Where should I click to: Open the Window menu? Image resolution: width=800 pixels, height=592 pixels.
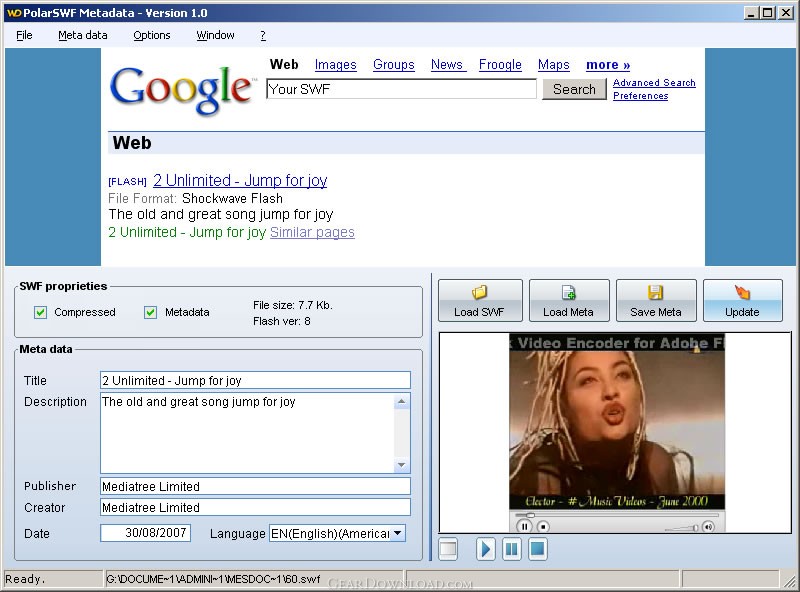point(215,35)
